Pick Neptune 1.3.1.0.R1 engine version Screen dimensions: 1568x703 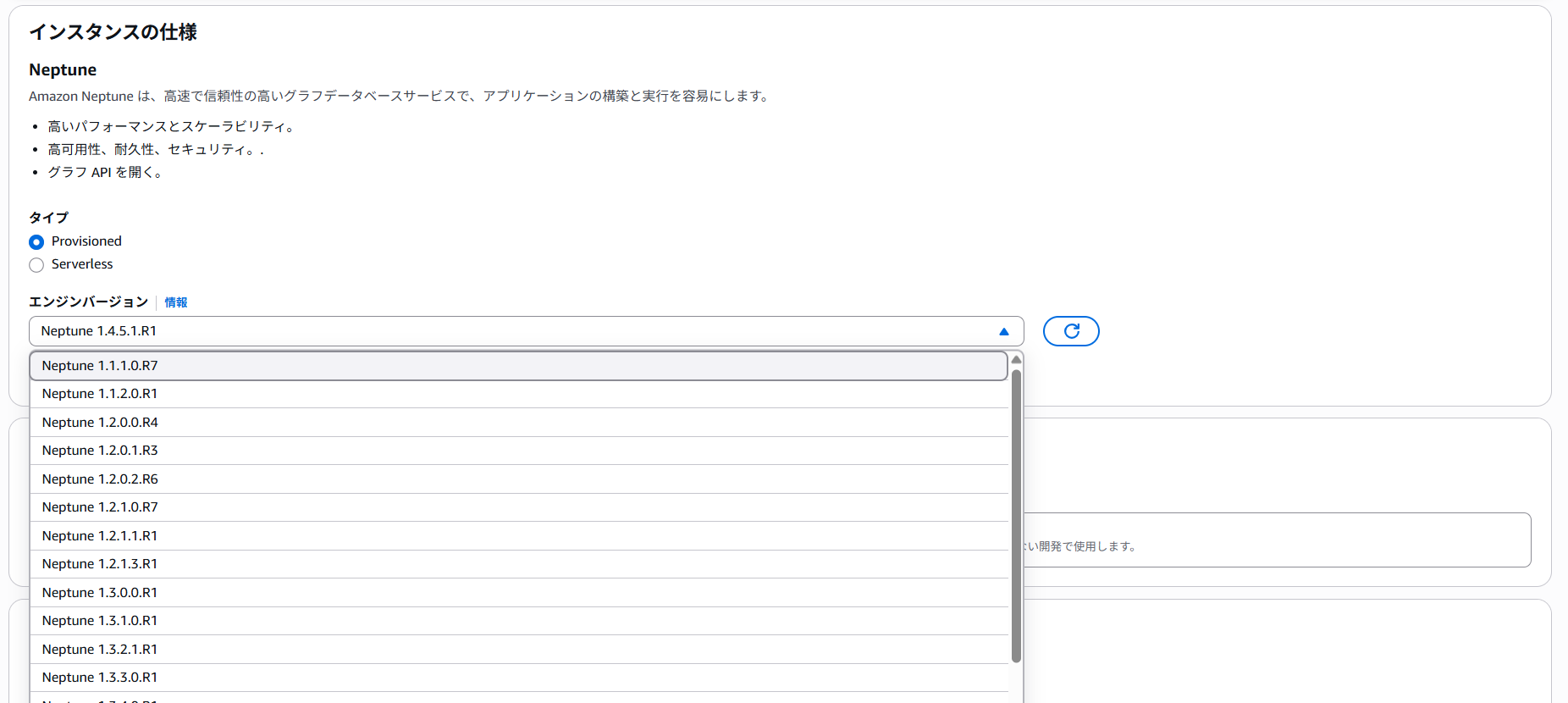pos(519,621)
